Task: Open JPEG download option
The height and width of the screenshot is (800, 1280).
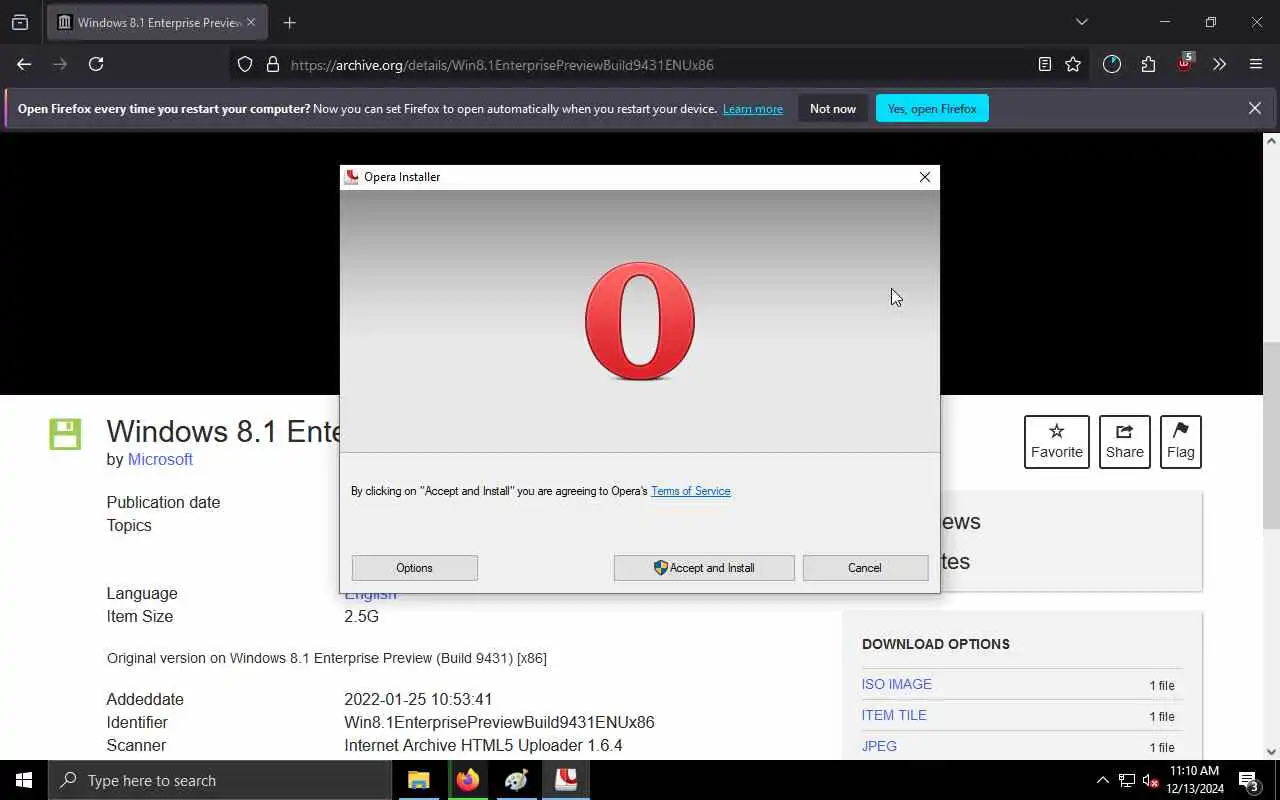Action: [x=879, y=746]
